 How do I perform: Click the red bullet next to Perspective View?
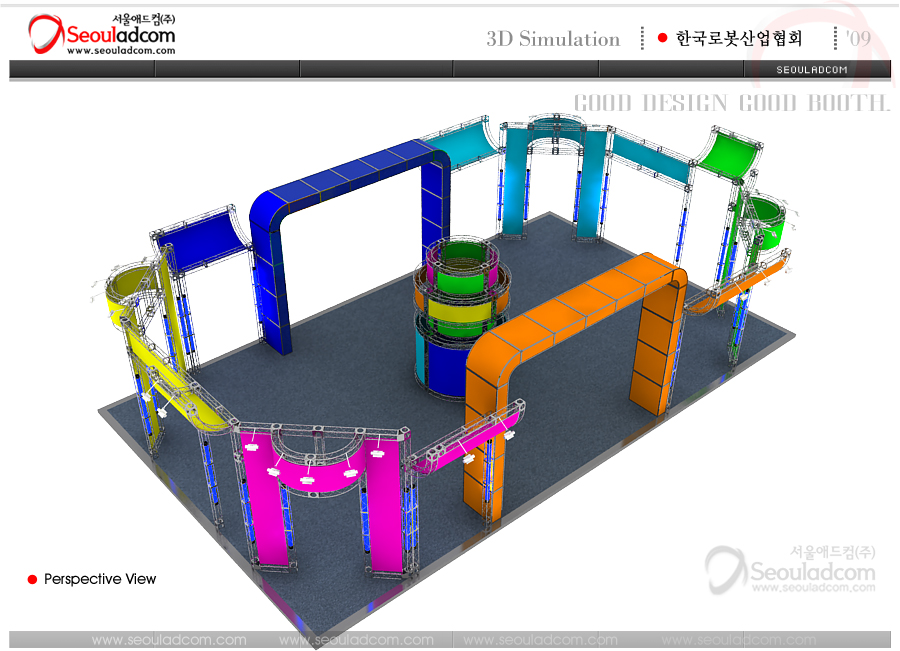(32, 579)
